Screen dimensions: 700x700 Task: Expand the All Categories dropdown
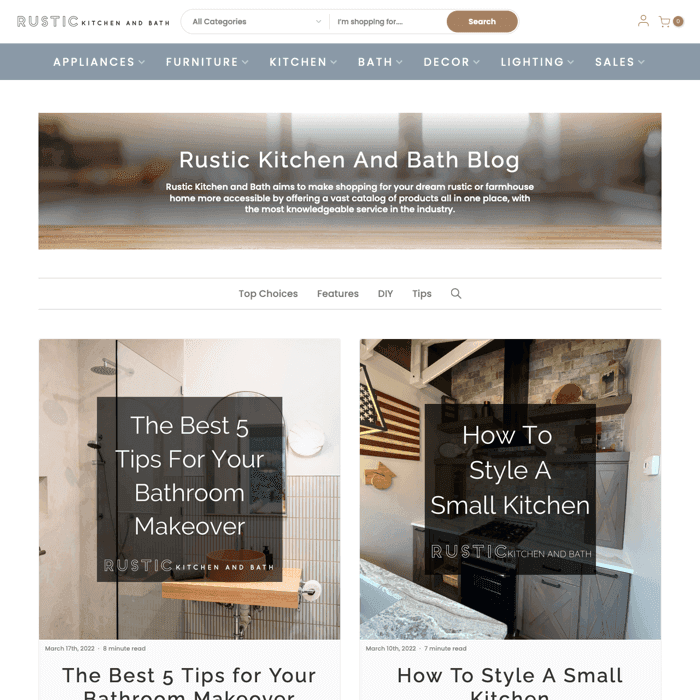(256, 21)
